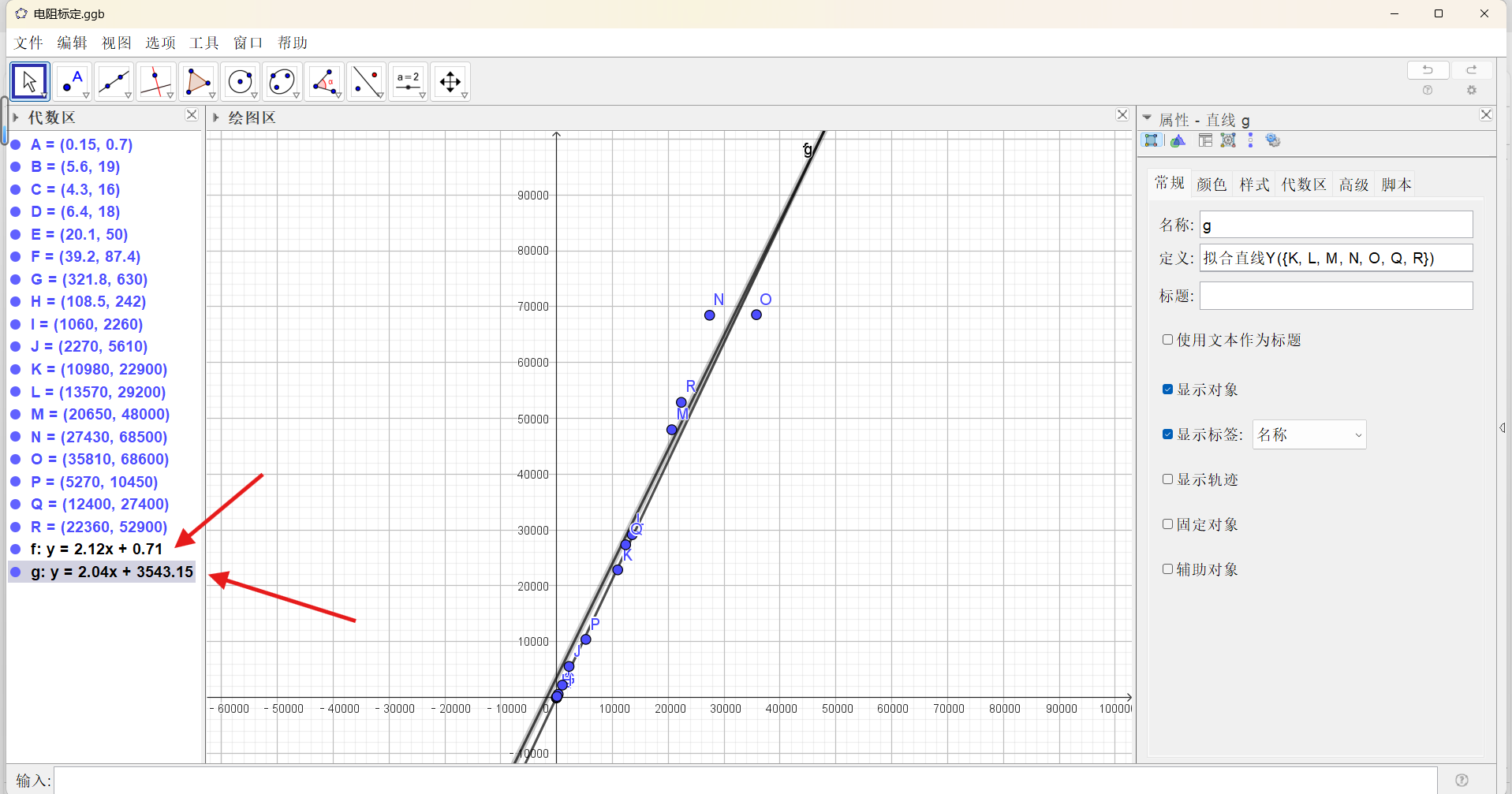
Task: Click the 名称 name input field
Action: (x=1336, y=225)
